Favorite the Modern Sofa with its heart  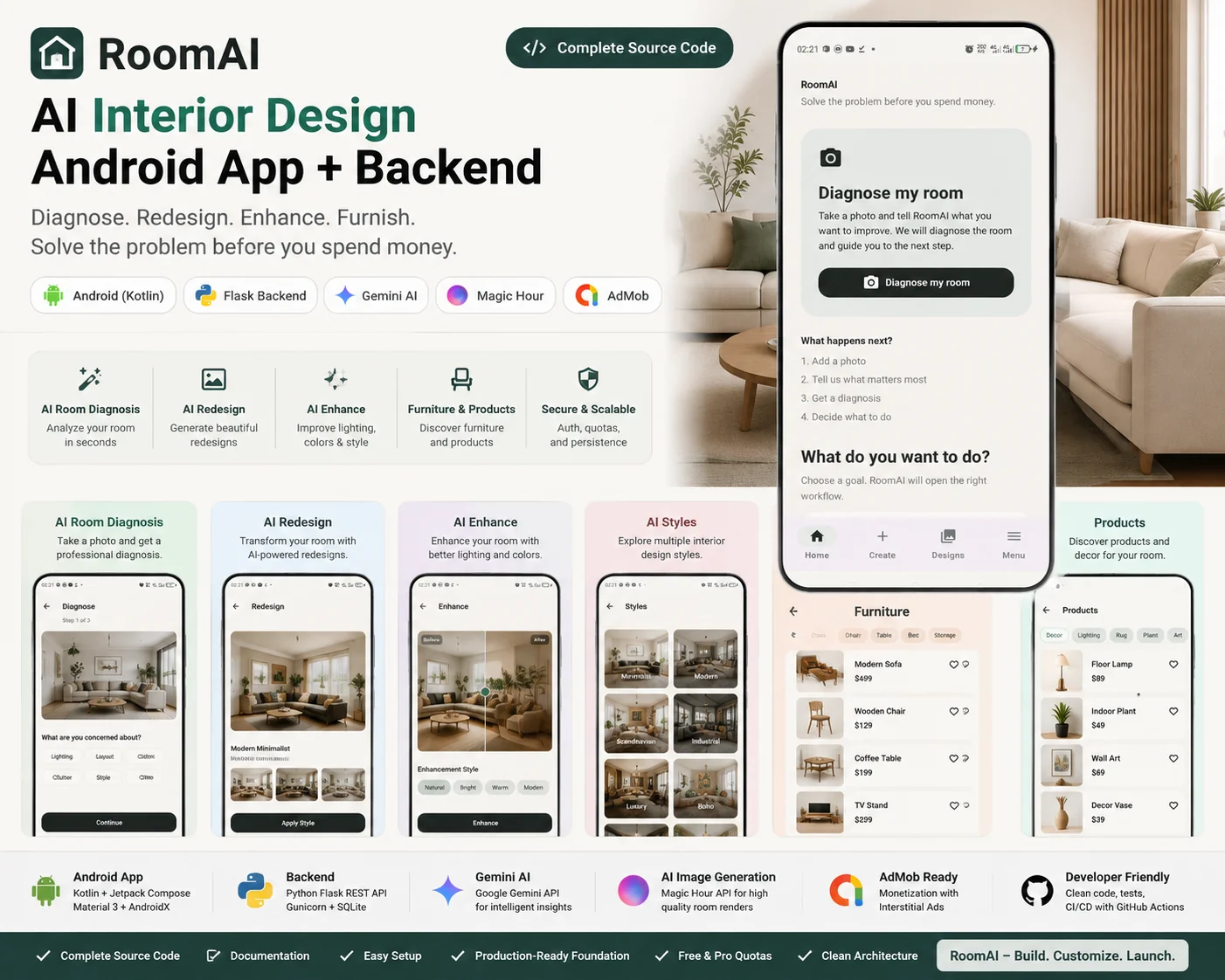click(954, 665)
